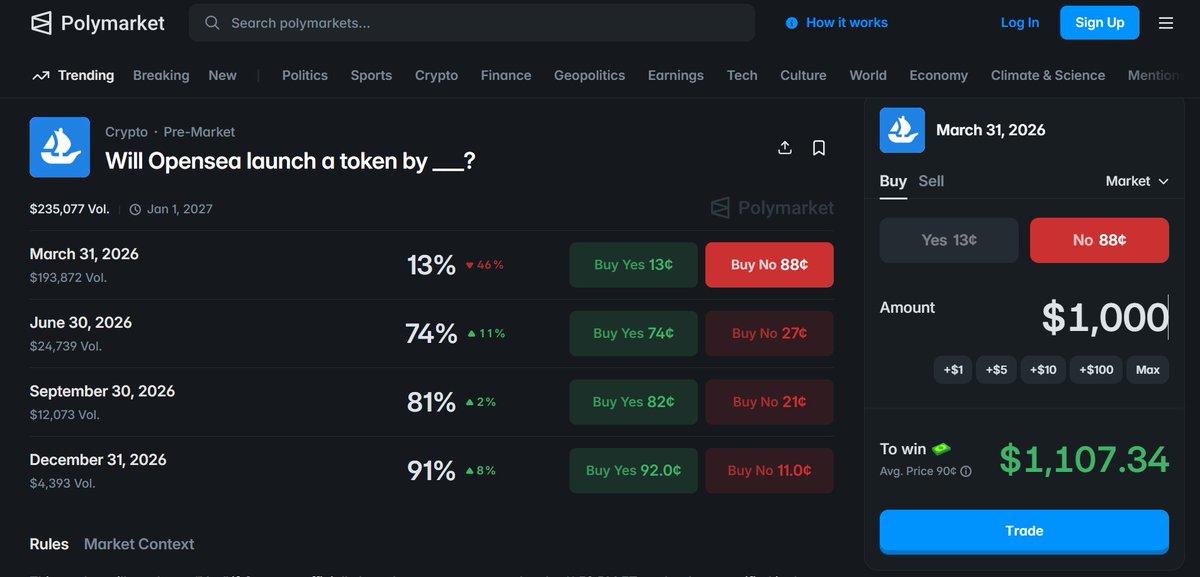Viewport: 1200px width, 577px height.
Task: Go to the Politics category
Action: click(305, 76)
